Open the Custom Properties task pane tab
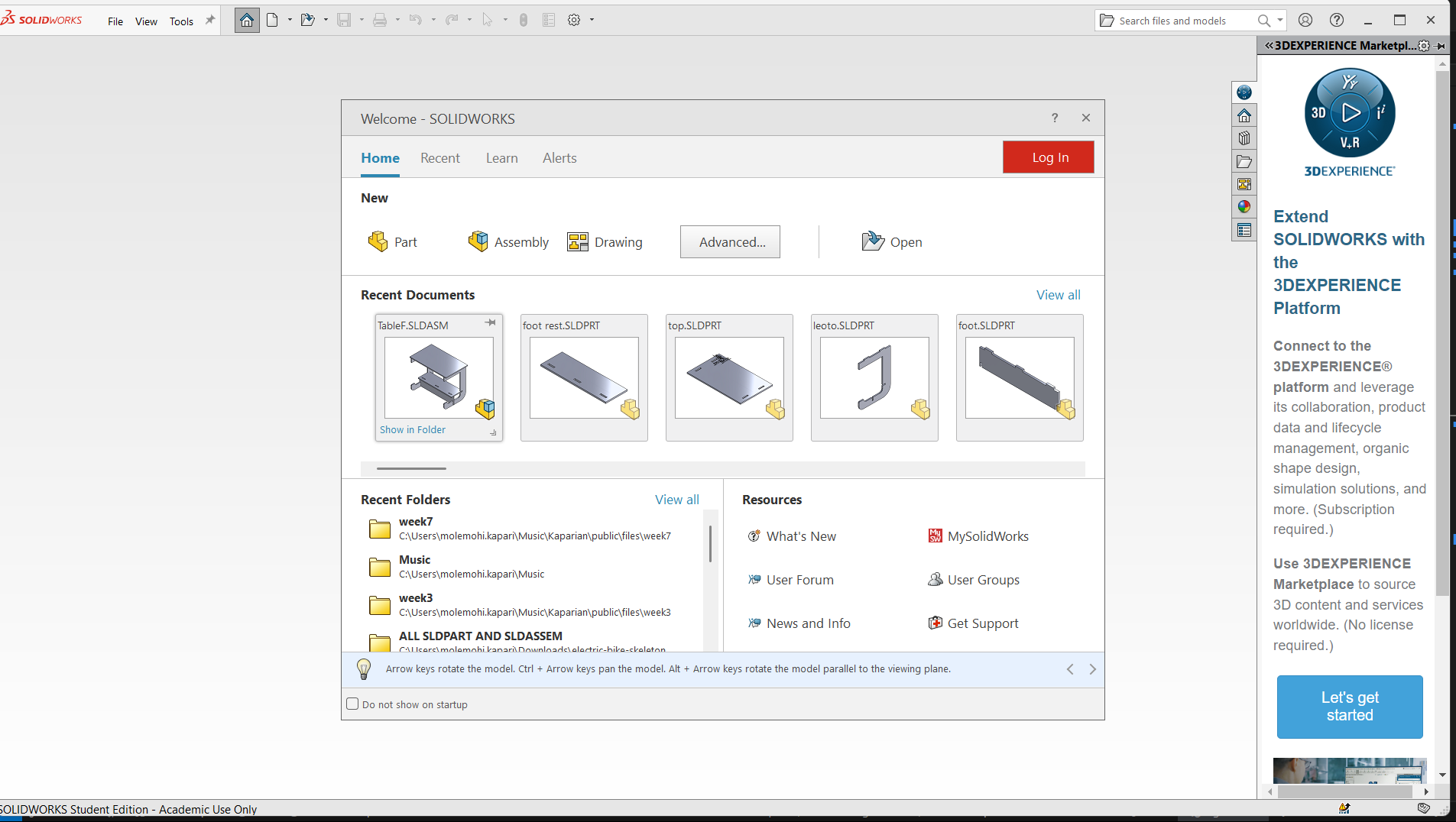This screenshot has height=822, width=1456. click(1244, 230)
